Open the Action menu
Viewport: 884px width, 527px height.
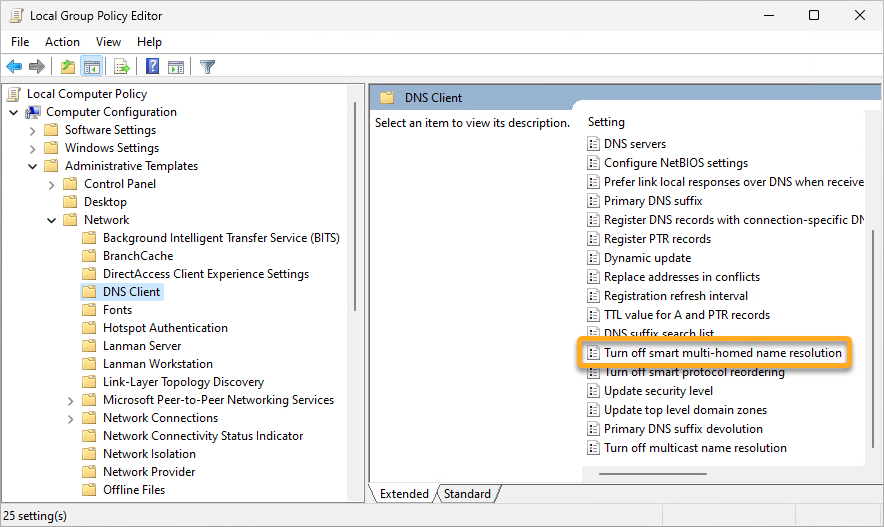coord(62,42)
